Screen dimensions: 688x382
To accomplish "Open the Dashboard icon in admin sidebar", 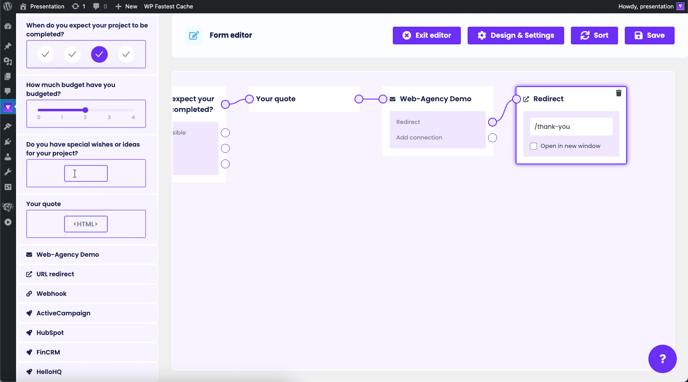I will [7, 26].
